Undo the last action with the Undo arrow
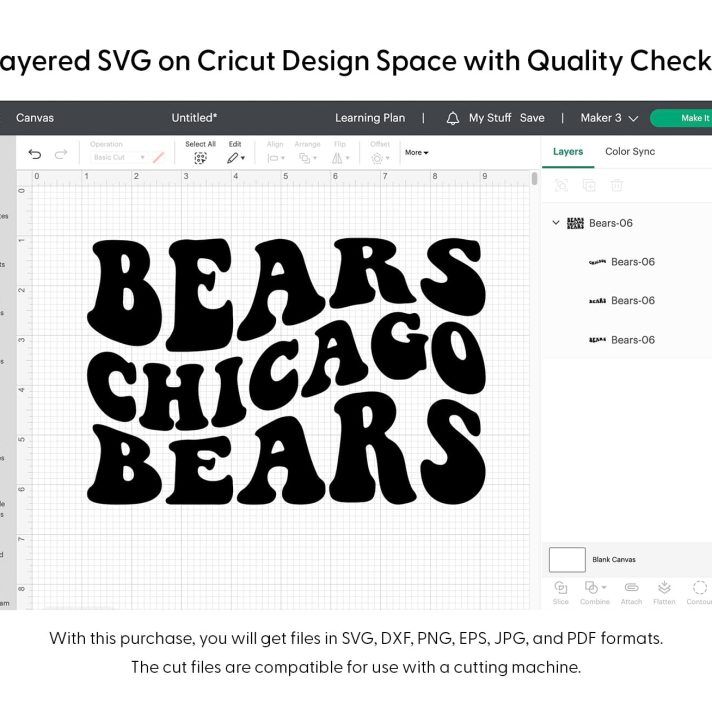This screenshot has height=712, width=712. click(x=35, y=154)
